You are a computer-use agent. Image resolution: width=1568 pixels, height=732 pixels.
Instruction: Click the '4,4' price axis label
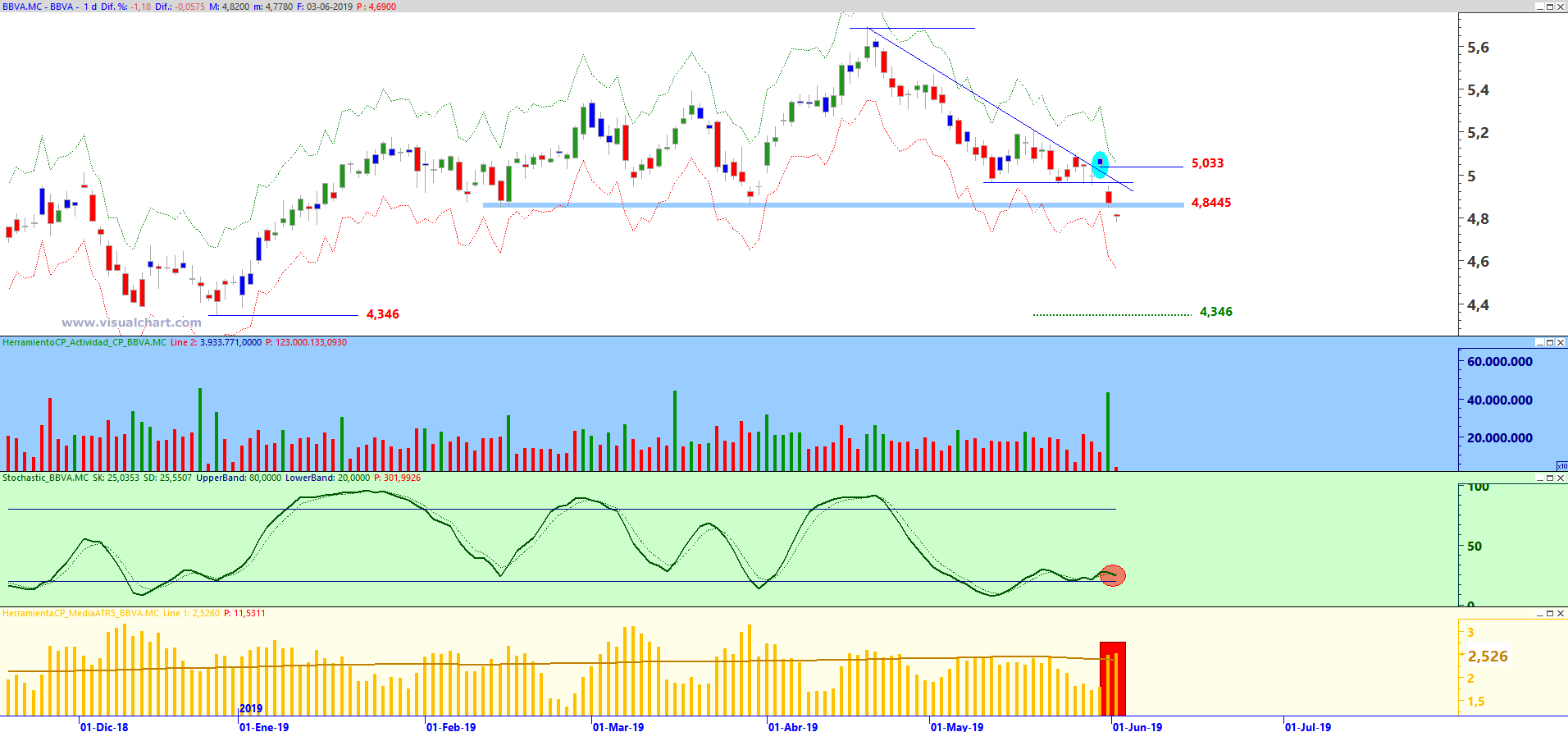point(1478,305)
